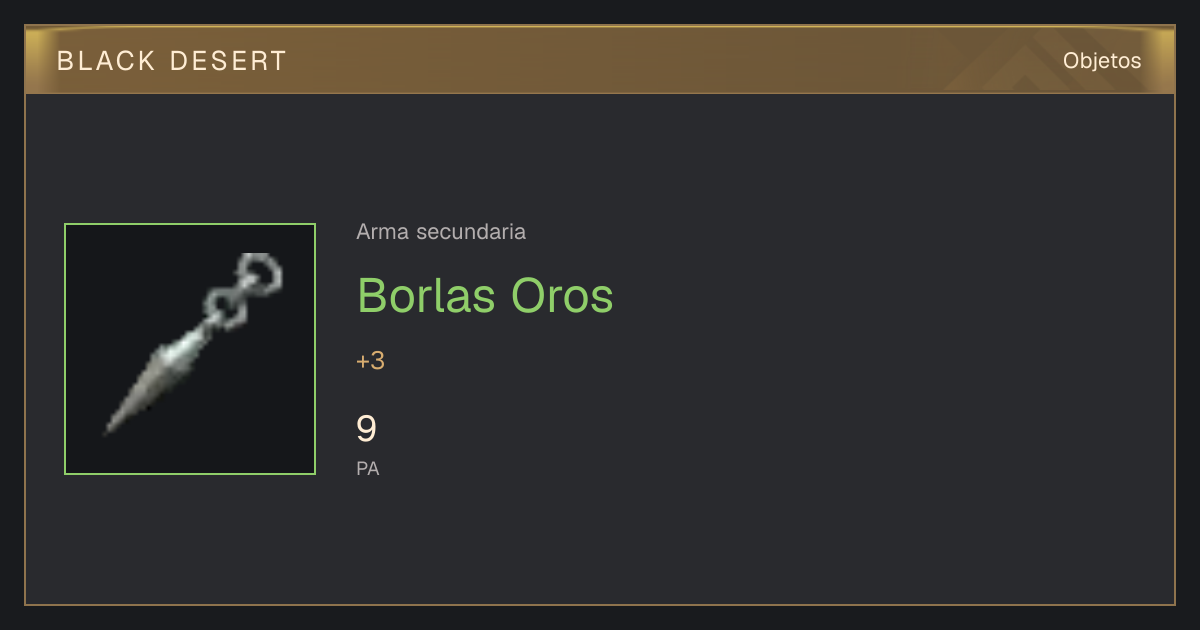Screen dimensions: 1200x630
Task: Click the gold outline of the item card
Action: pos(25,350)
